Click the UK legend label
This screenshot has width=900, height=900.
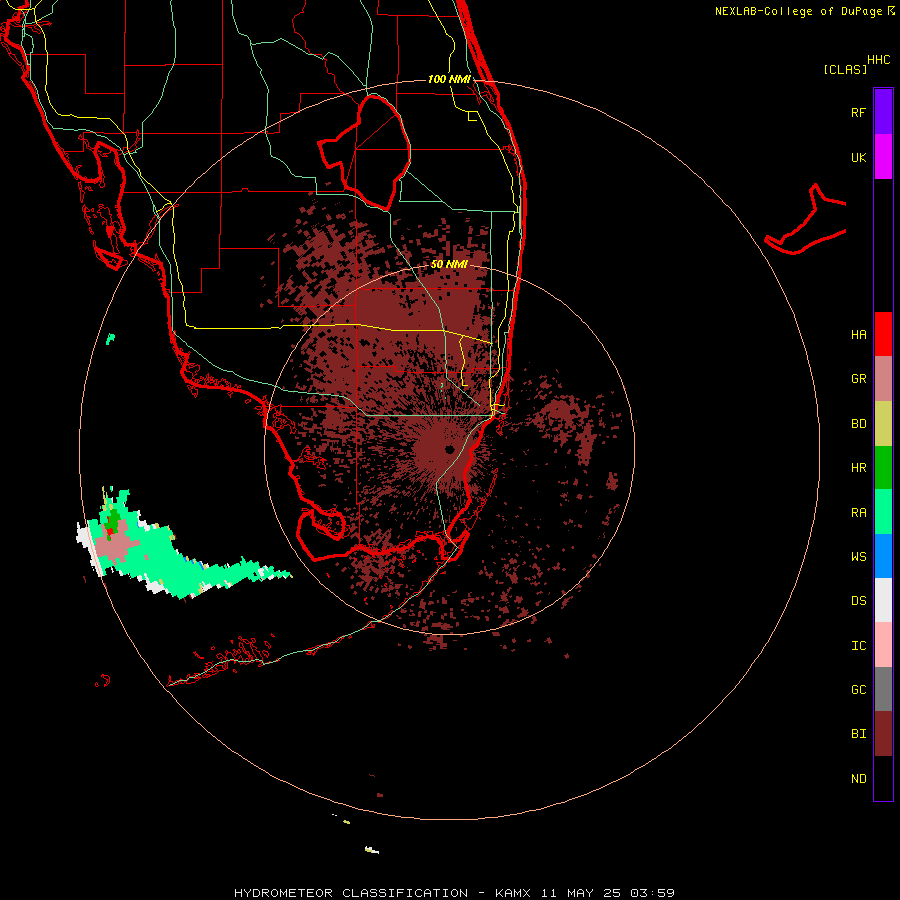tap(858, 157)
